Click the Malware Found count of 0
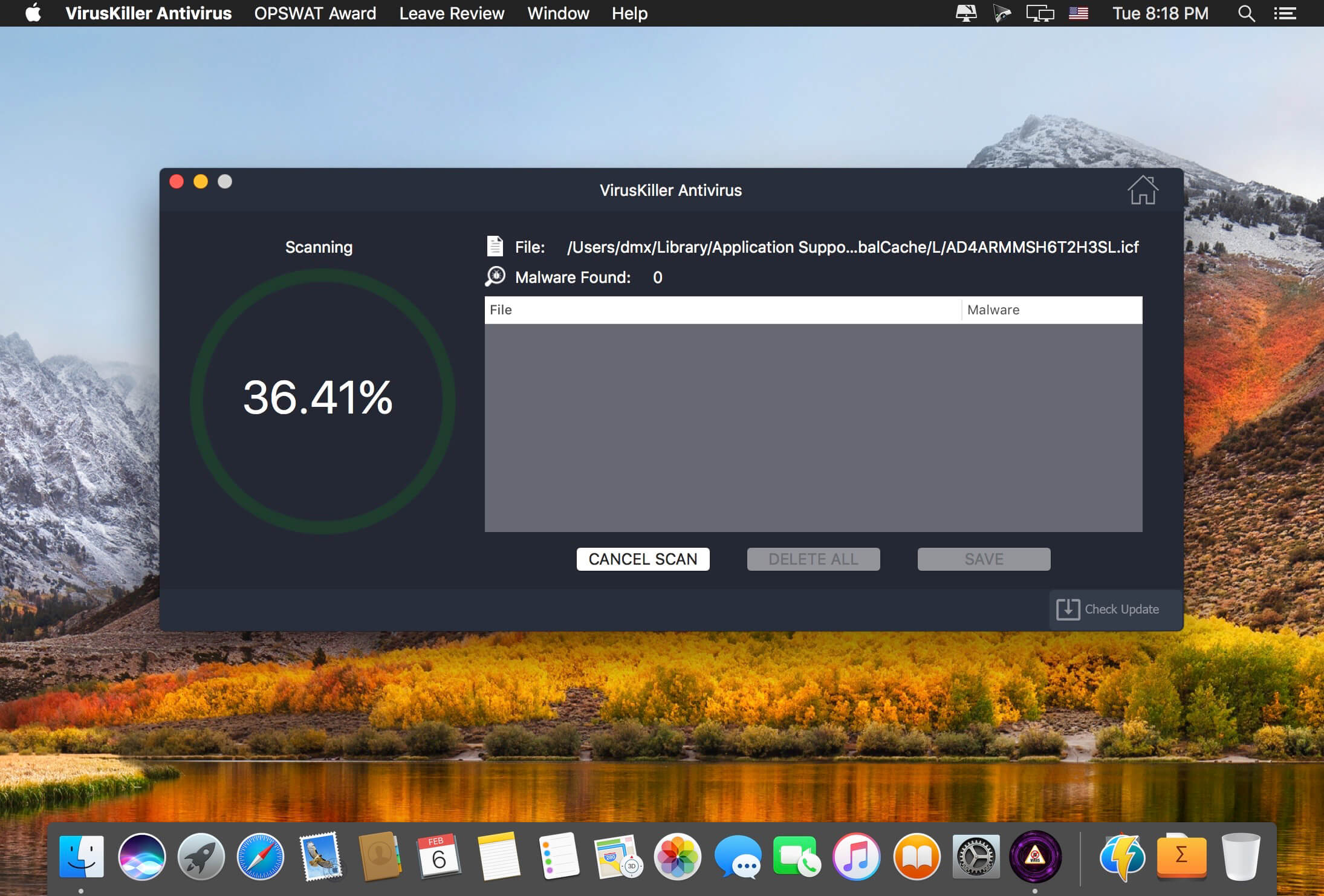Screen dimensions: 1324x896 (658, 278)
